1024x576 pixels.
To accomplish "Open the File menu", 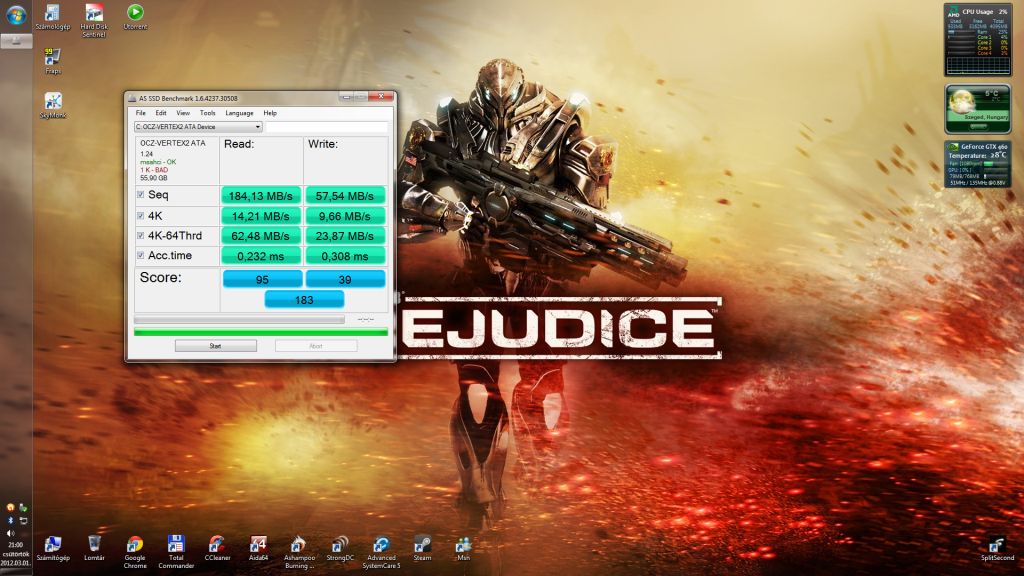I will pyautogui.click(x=140, y=113).
